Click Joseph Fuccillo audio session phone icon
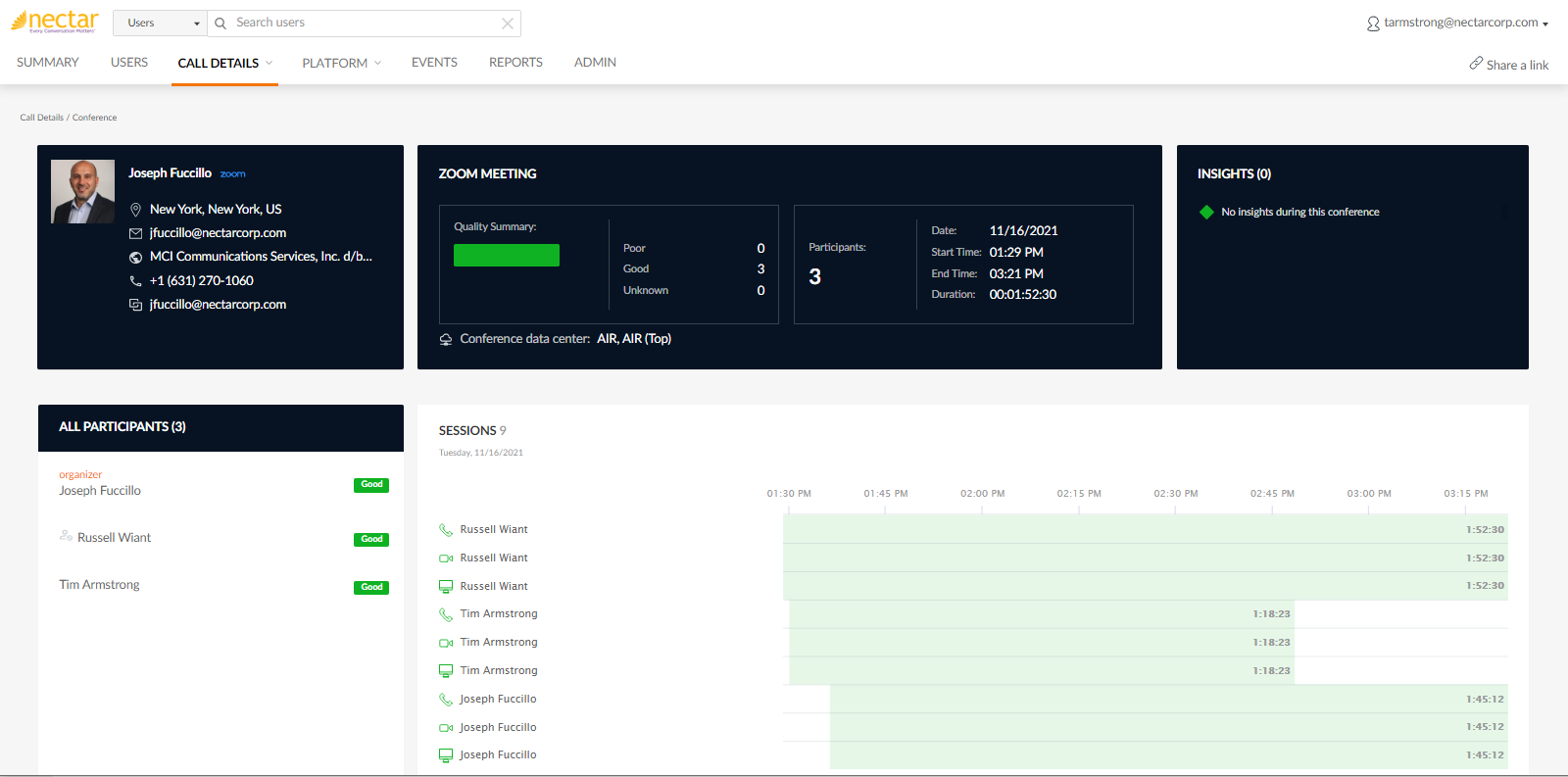The image size is (1568, 777). click(x=446, y=700)
